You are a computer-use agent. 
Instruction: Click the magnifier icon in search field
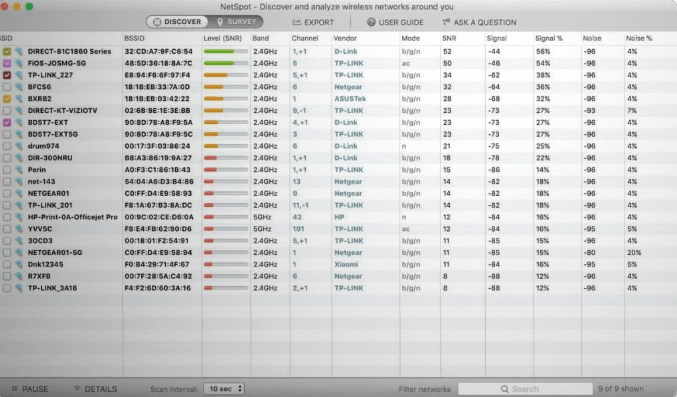tap(504, 389)
